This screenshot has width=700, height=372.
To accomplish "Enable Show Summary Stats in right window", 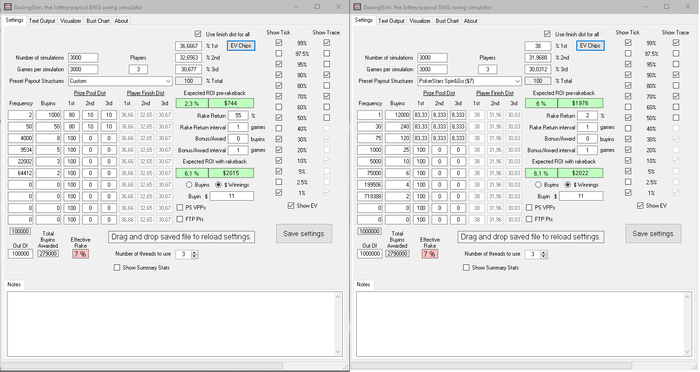I will tap(466, 268).
